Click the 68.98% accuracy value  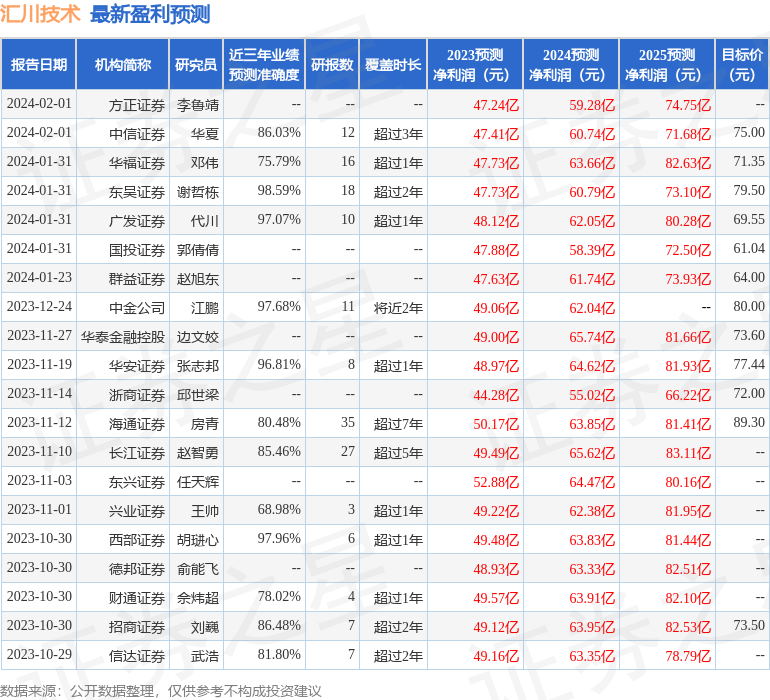279,509
